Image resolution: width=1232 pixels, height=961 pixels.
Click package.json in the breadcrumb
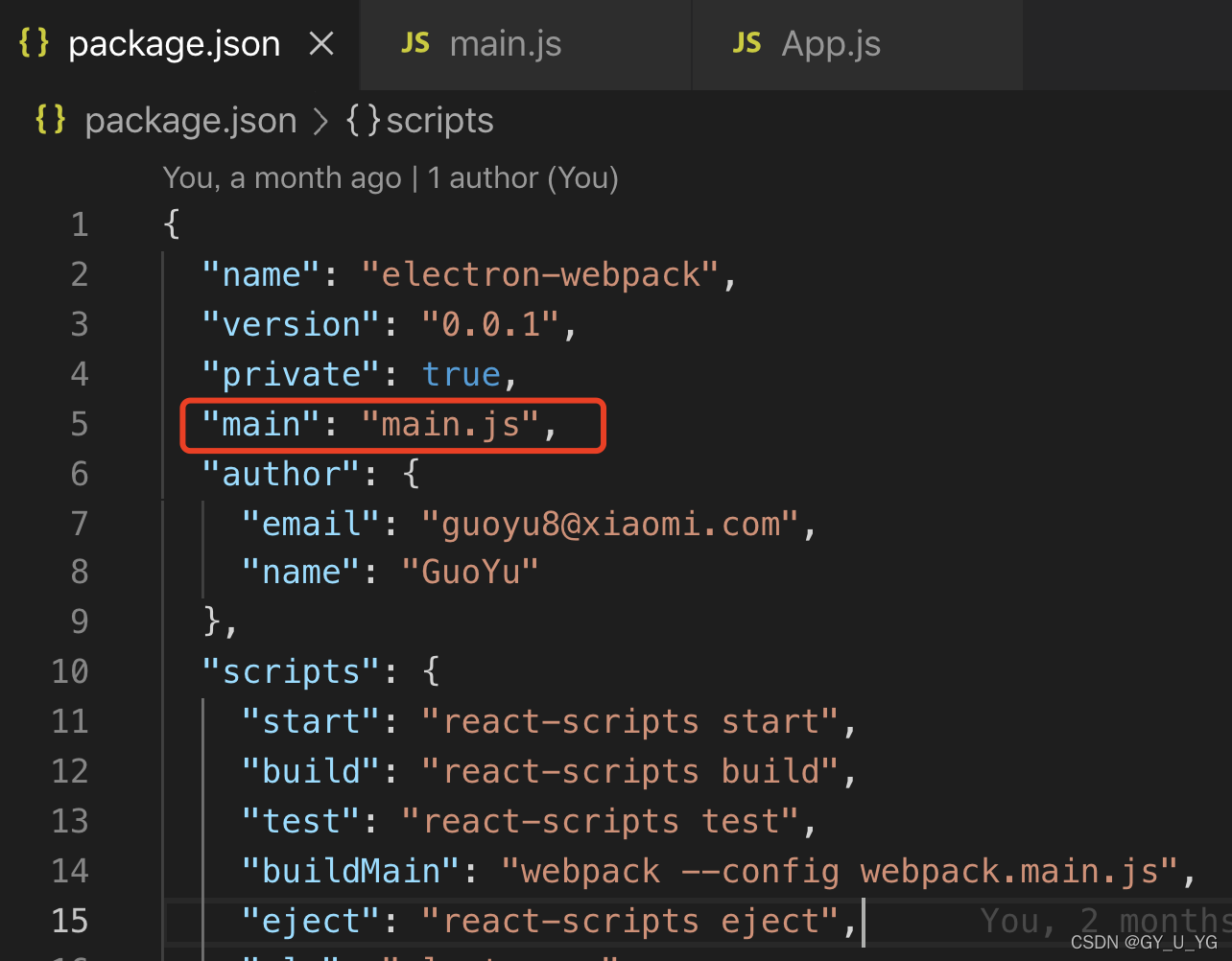coord(191,121)
